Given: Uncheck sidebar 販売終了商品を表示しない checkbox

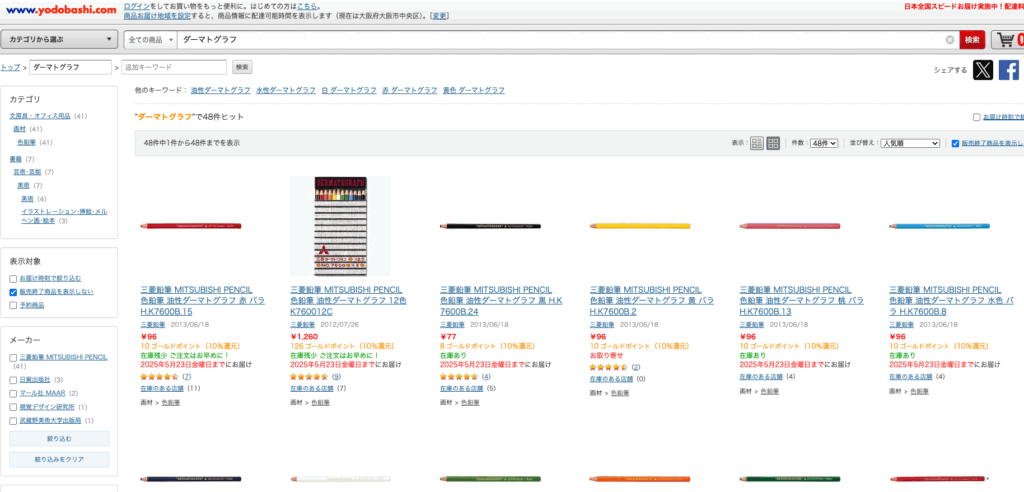Looking at the screenshot, I should tap(13, 292).
